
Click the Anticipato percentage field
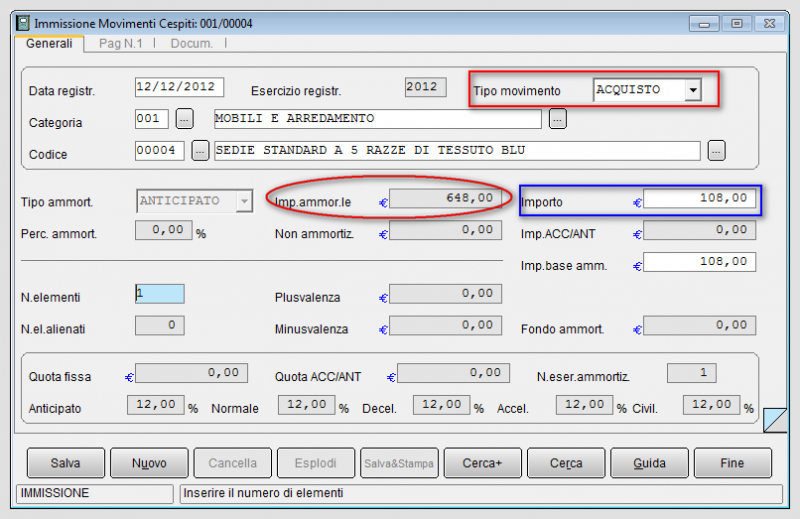tap(156, 405)
